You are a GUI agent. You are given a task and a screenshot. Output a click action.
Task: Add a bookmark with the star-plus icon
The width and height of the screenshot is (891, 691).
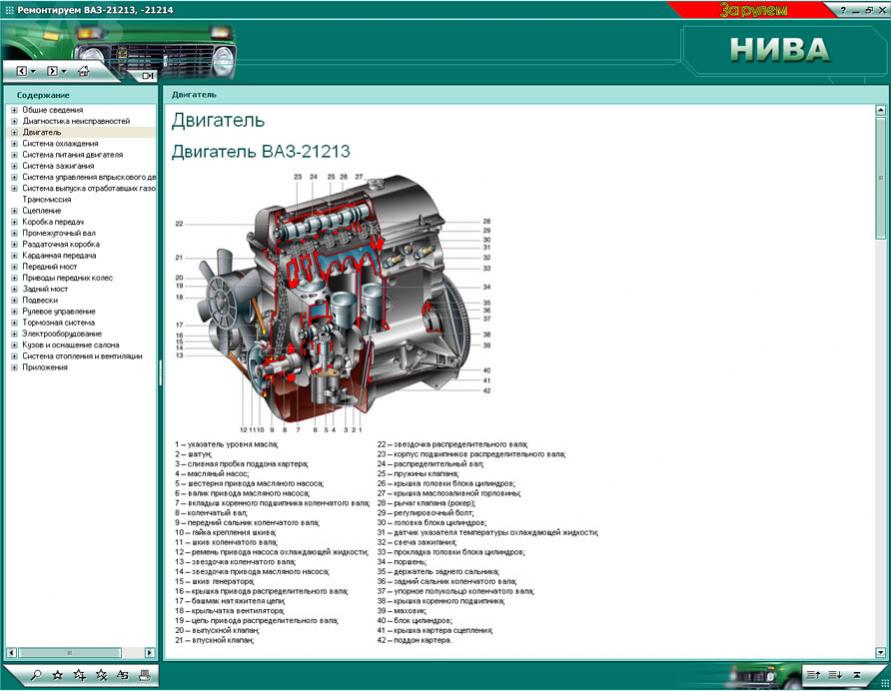coord(80,675)
